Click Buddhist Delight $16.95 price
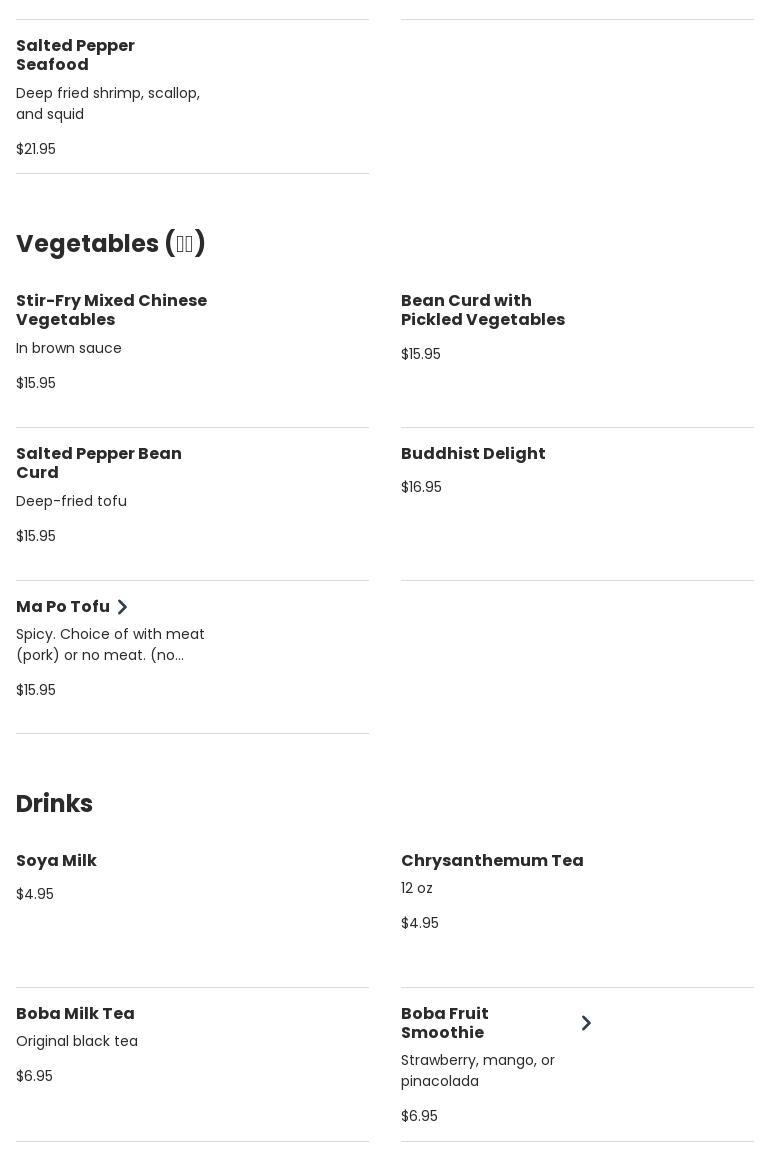Image resolution: width=770 pixels, height=1160 pixels. (421, 487)
